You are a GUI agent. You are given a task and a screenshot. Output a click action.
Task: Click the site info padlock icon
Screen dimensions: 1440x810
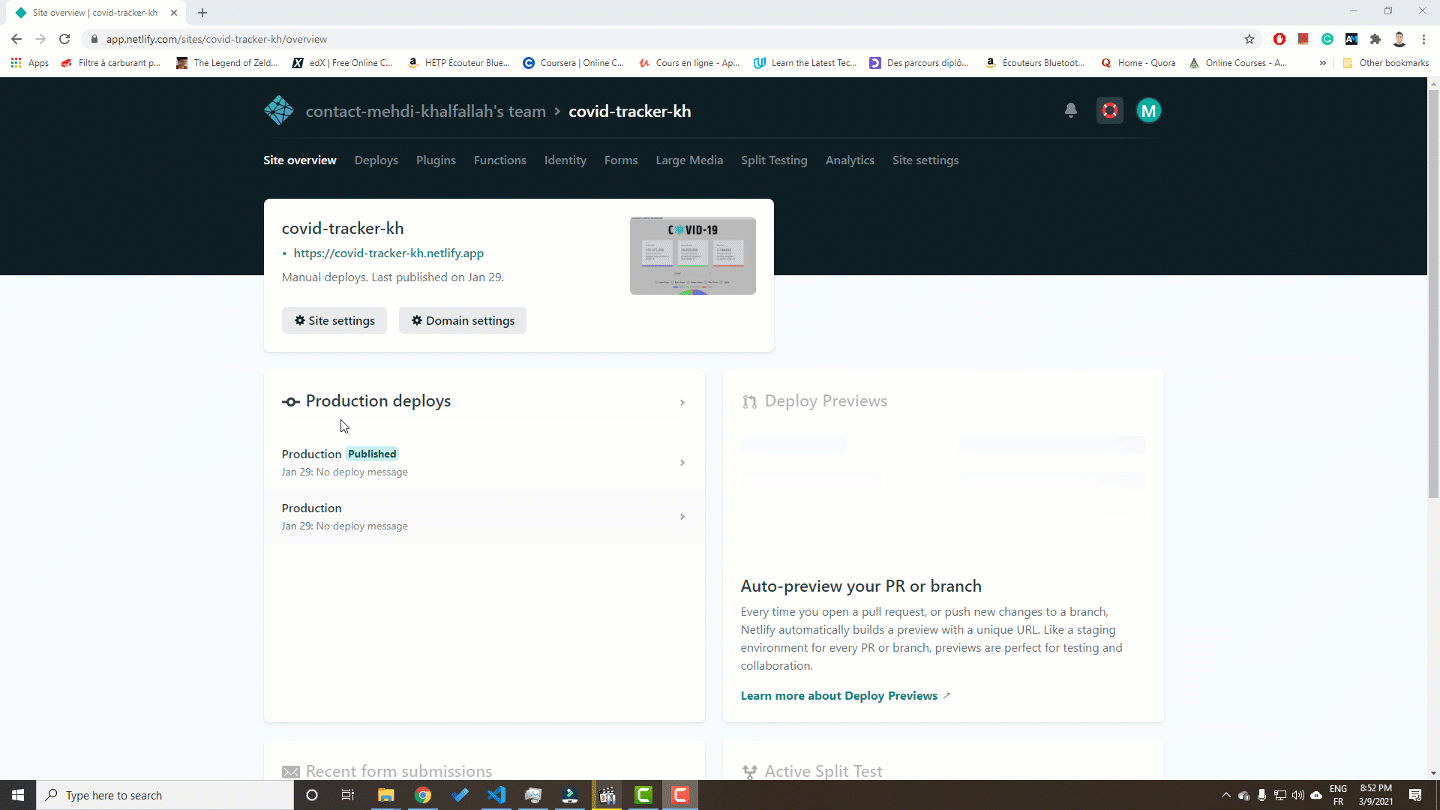point(94,39)
